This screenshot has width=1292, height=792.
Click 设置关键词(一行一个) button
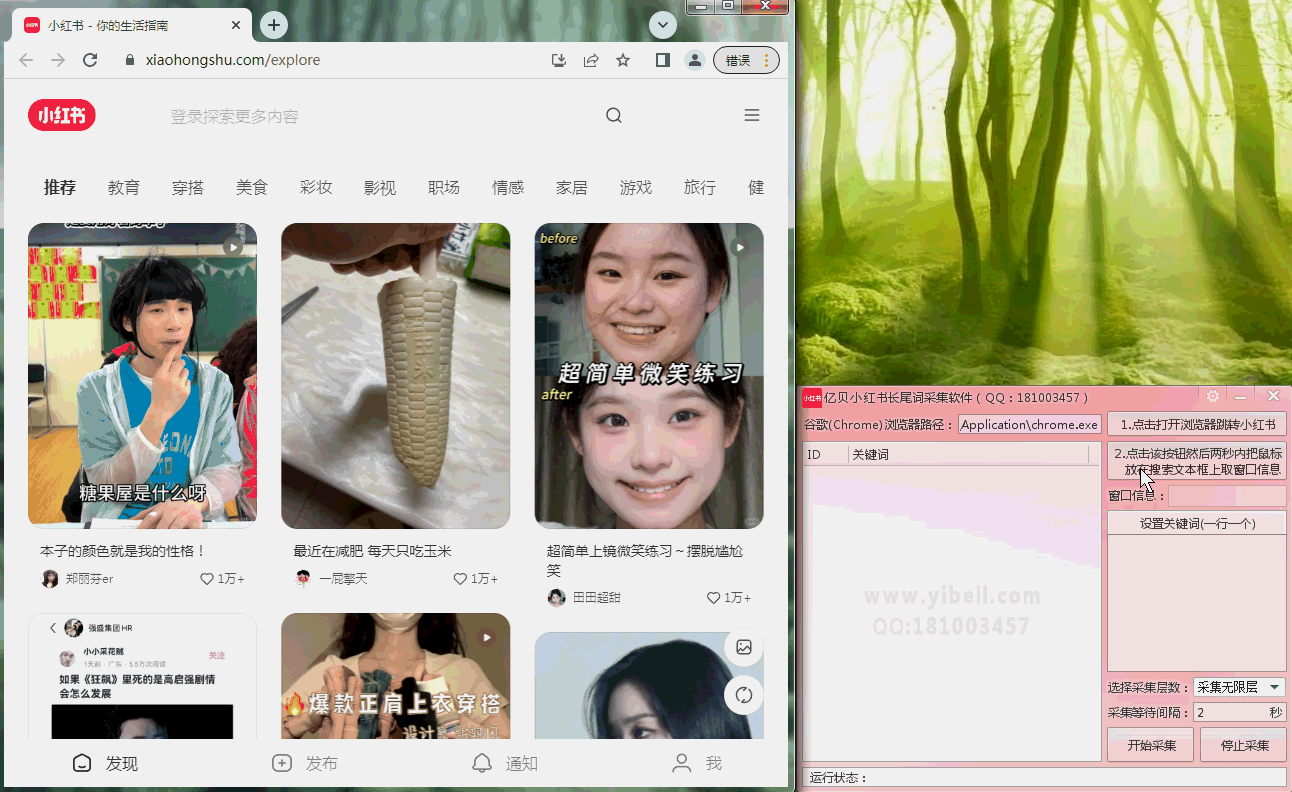[1197, 523]
